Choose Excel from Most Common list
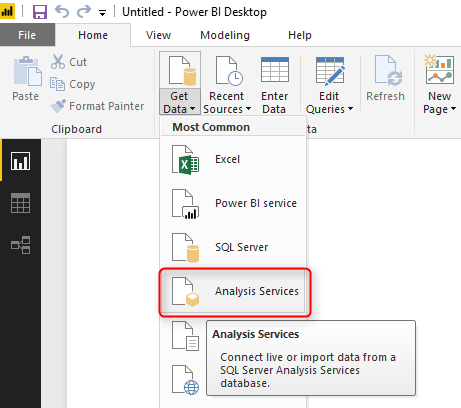 (233, 159)
